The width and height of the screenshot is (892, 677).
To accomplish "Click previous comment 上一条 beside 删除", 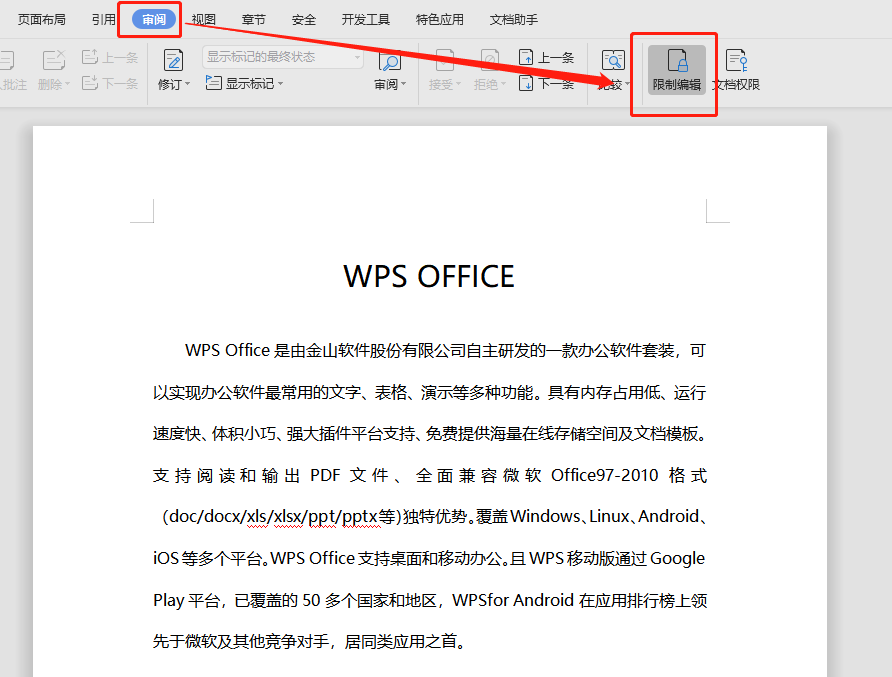I will 110,57.
